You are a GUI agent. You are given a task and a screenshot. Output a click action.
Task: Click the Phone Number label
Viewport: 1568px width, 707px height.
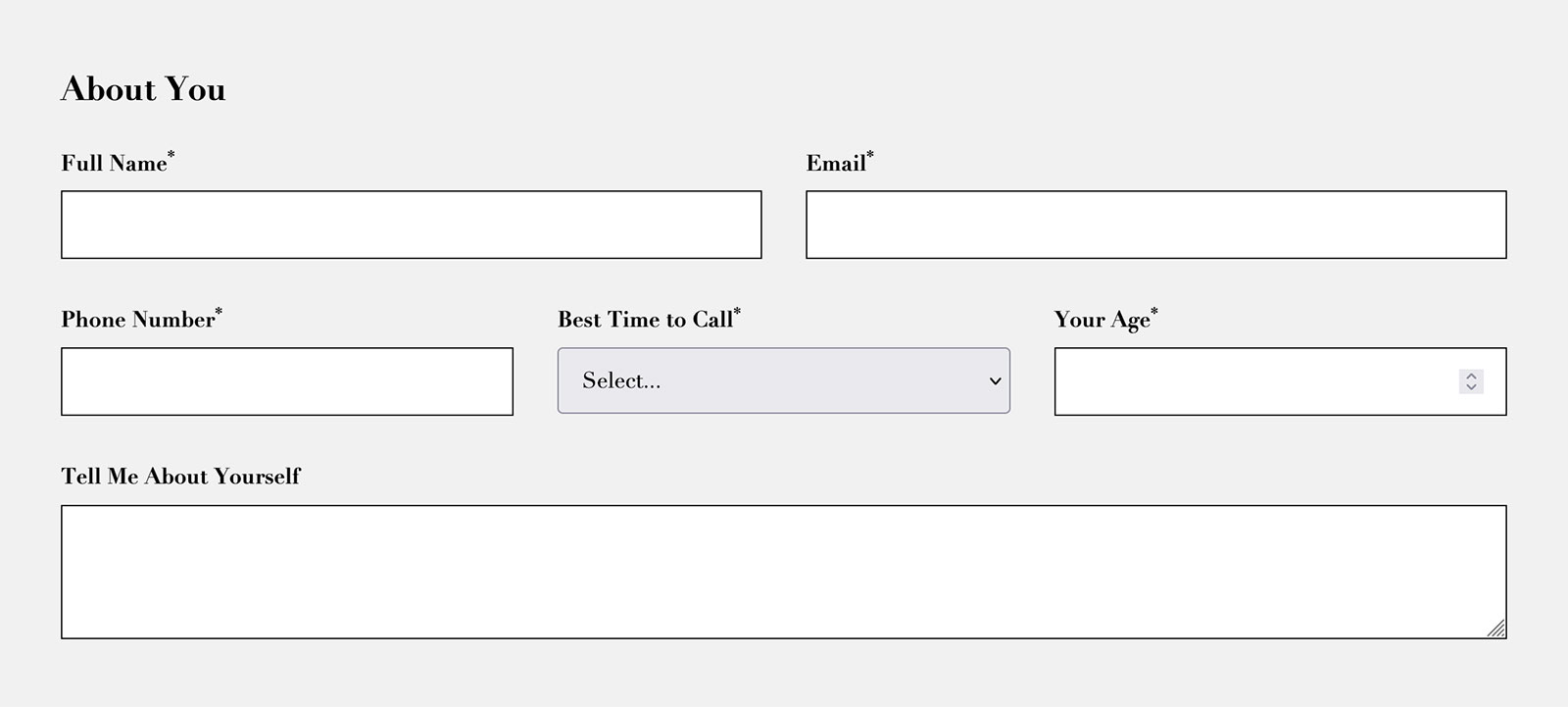[135, 321]
